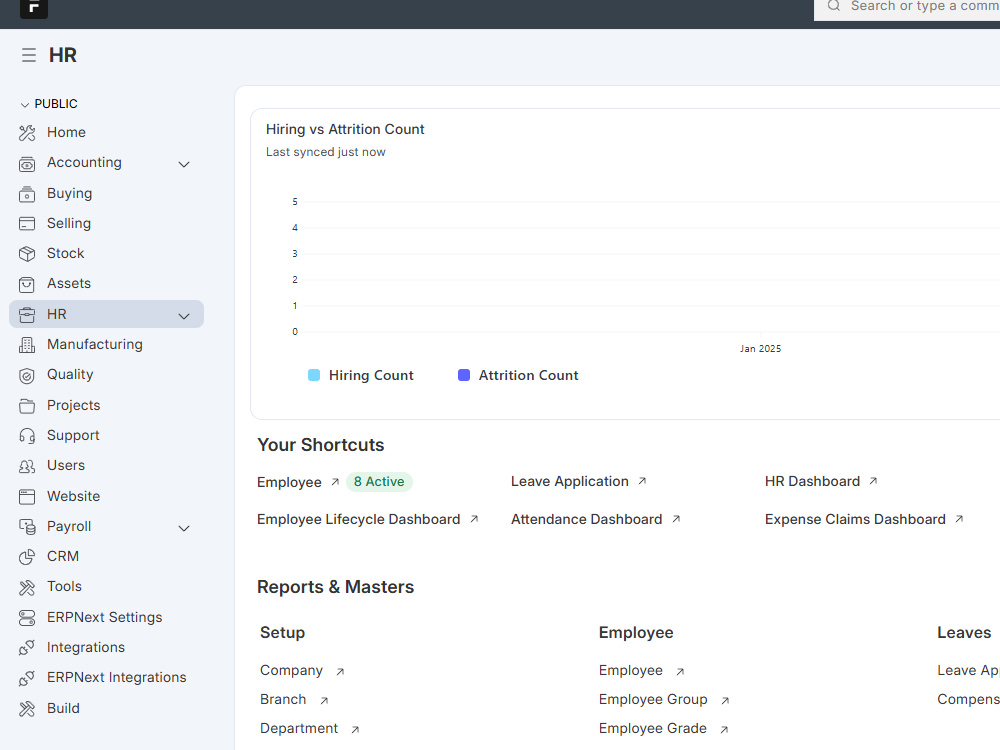
Task: Toggle Hiring Count legend swatch
Action: coord(314,375)
